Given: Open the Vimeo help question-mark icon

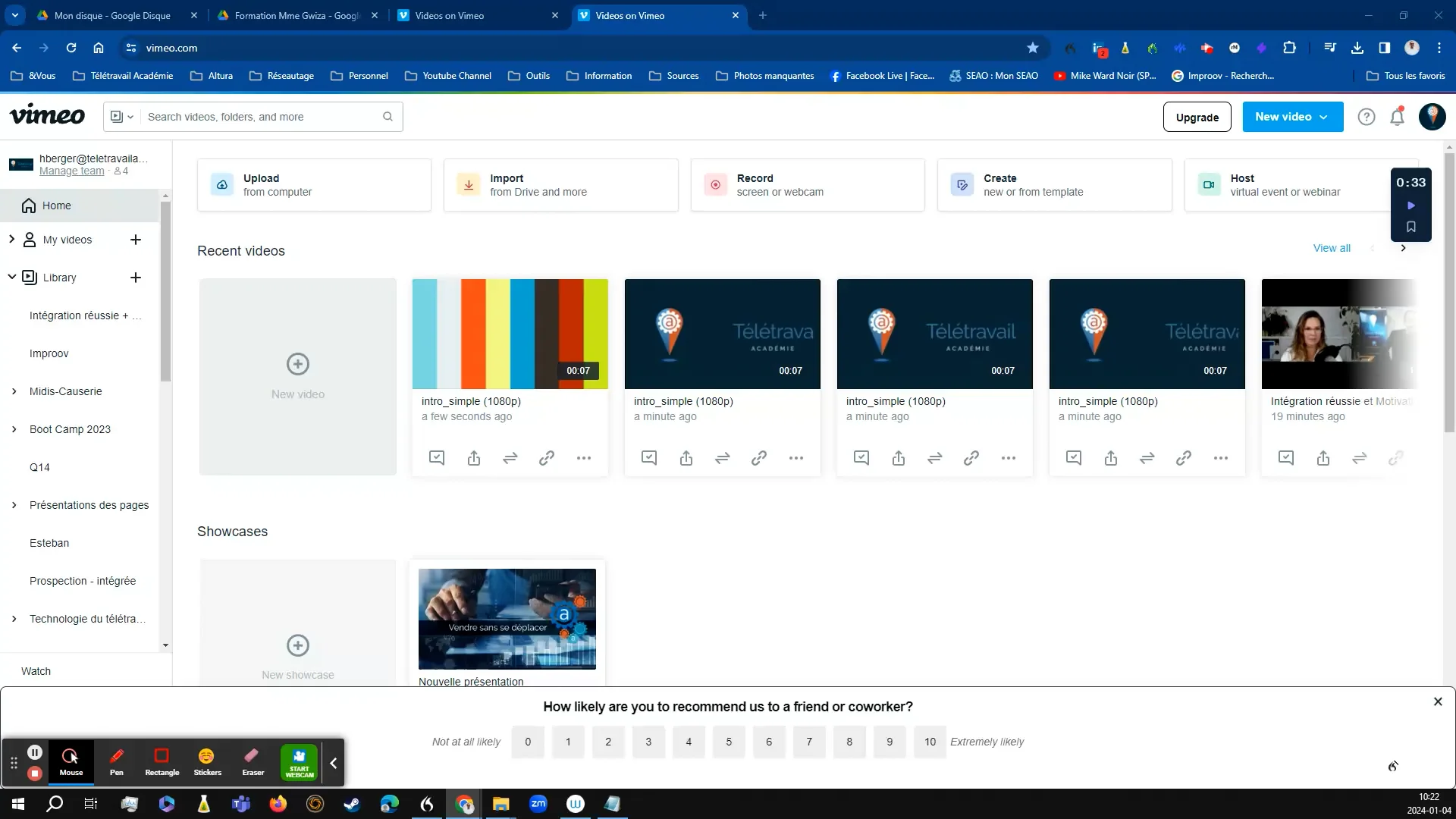Looking at the screenshot, I should [x=1366, y=117].
